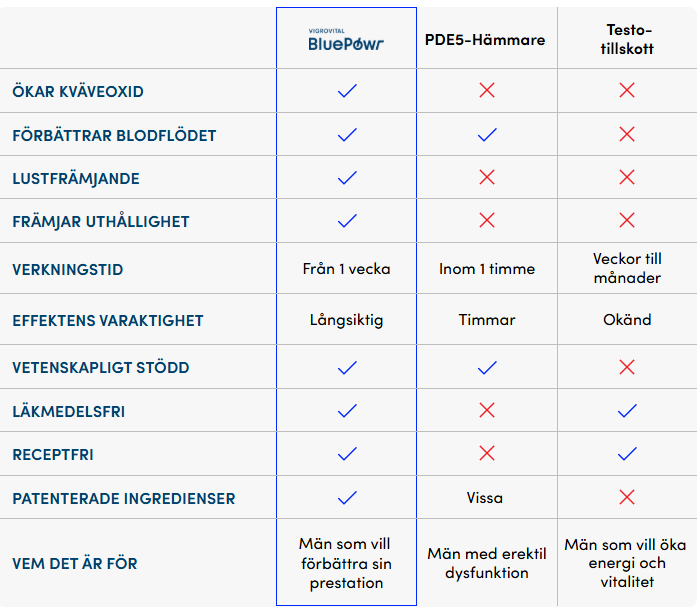Select the PDE5-Hämmare column header
The width and height of the screenshot is (700, 615).
[x=485, y=40]
